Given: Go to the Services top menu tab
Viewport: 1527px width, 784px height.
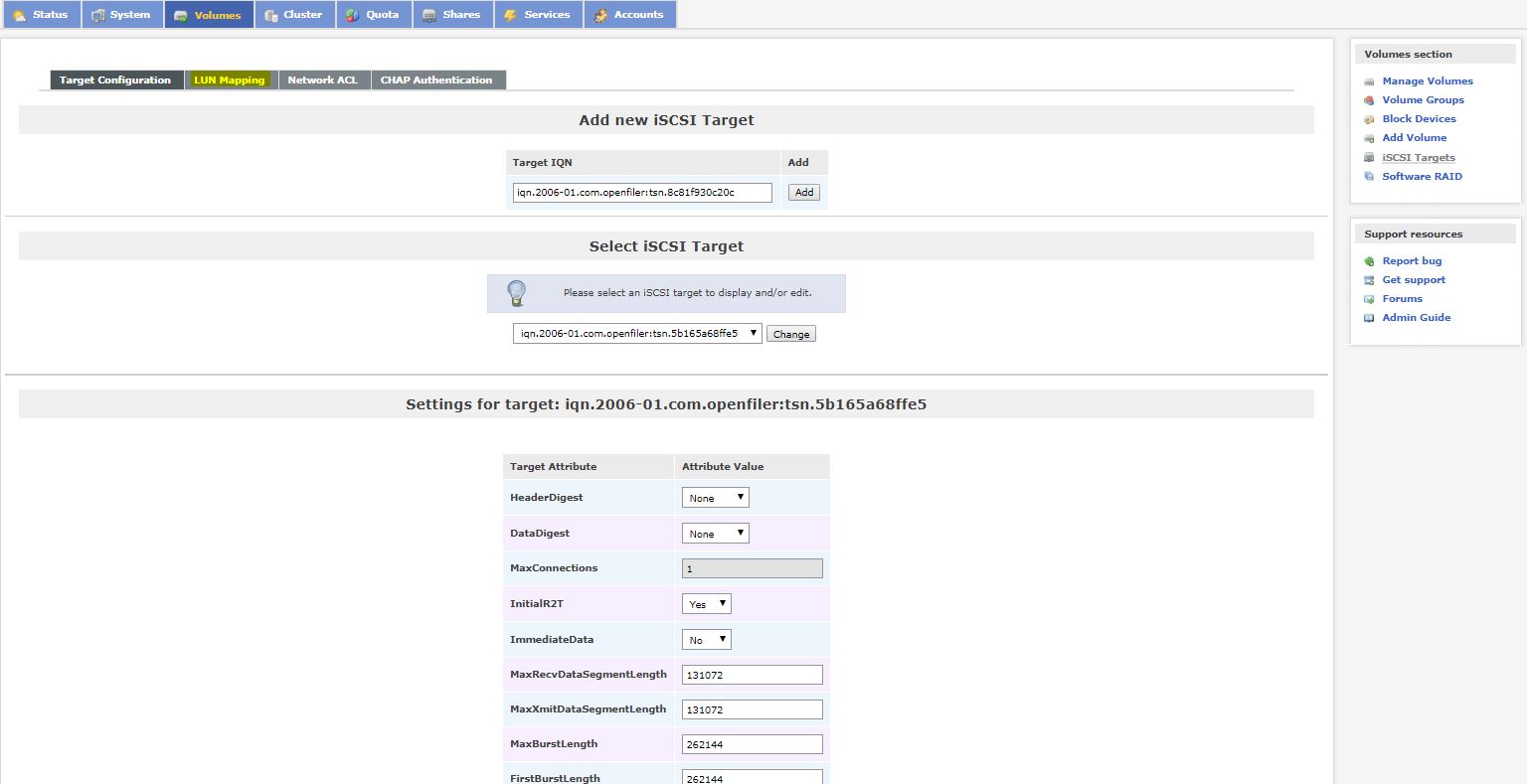Looking at the screenshot, I should pyautogui.click(x=538, y=15).
